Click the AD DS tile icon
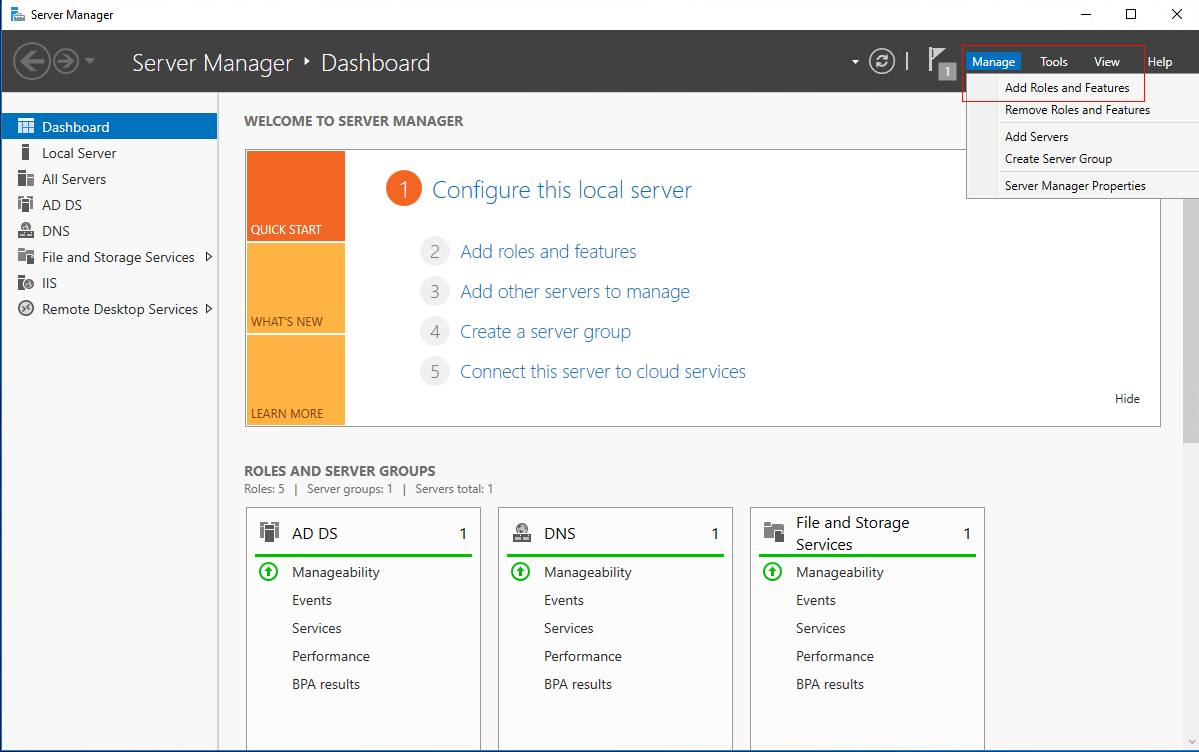The width and height of the screenshot is (1199, 752). pos(269,532)
